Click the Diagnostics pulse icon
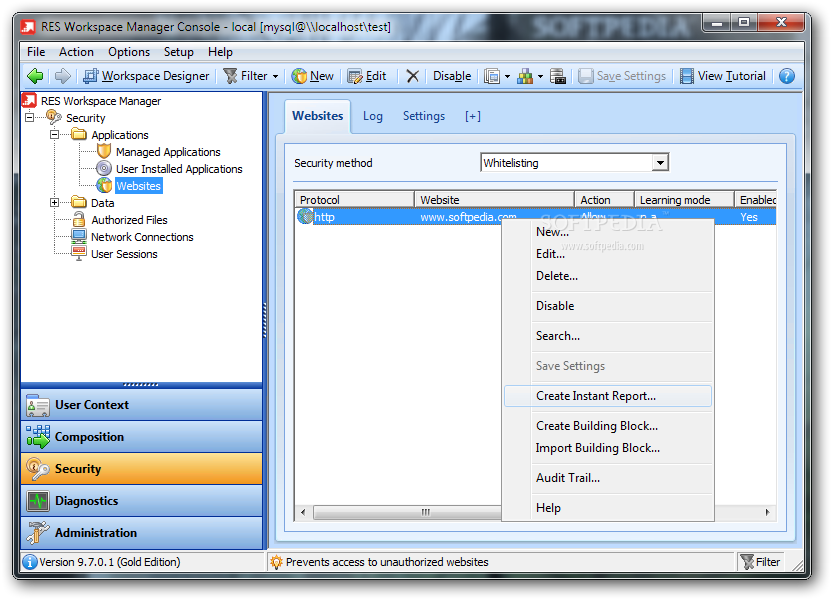The image size is (832, 600). coord(38,501)
